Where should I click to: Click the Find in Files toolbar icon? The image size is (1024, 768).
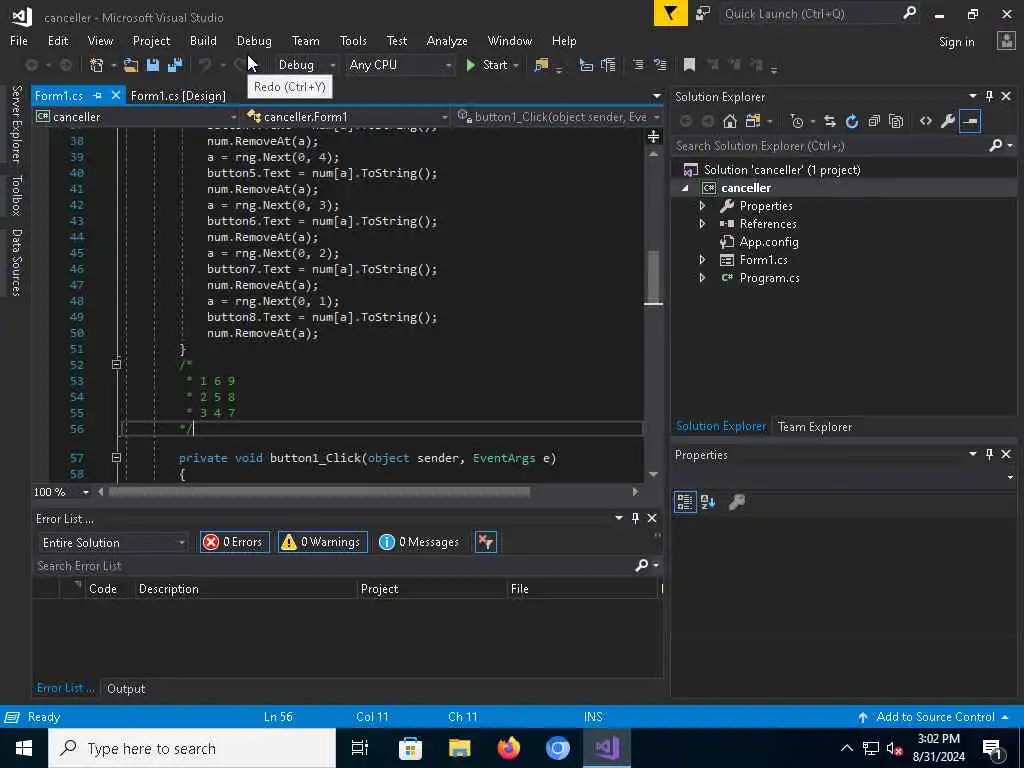(x=541, y=65)
